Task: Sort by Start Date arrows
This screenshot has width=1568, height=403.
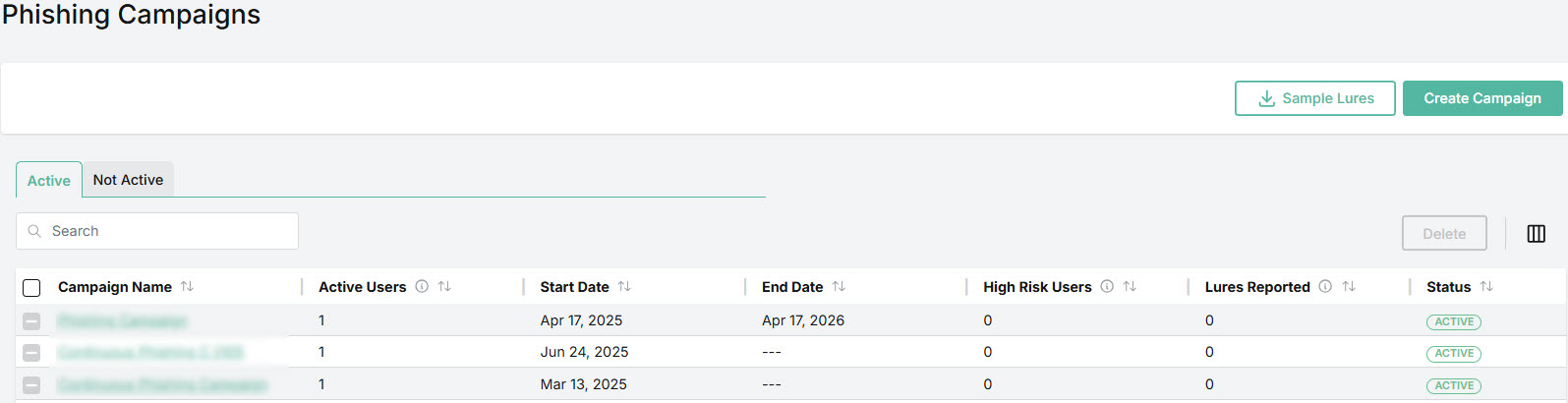Action: [x=624, y=287]
